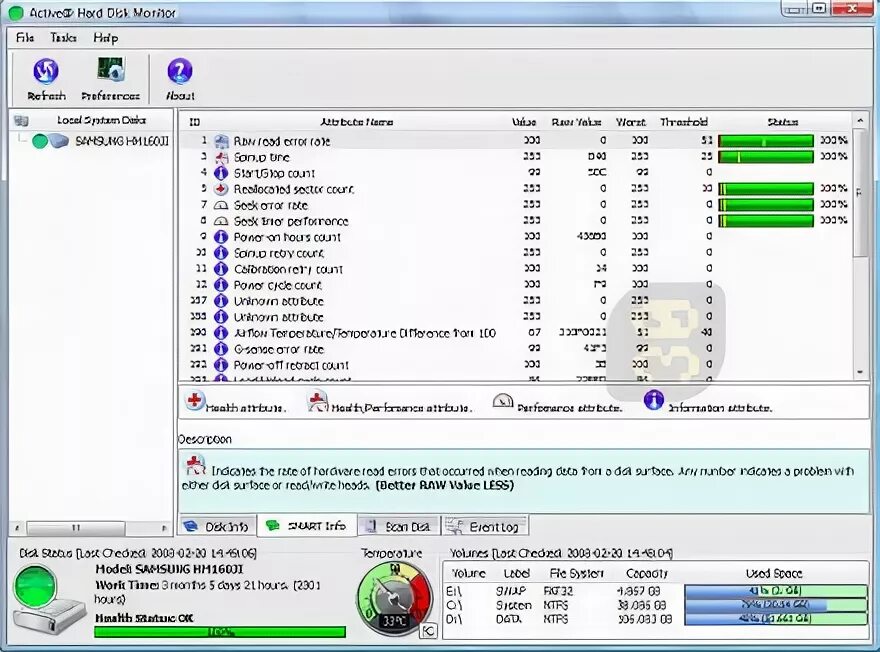Open the Preferences toolbar icon
The image size is (880, 652).
click(x=111, y=70)
